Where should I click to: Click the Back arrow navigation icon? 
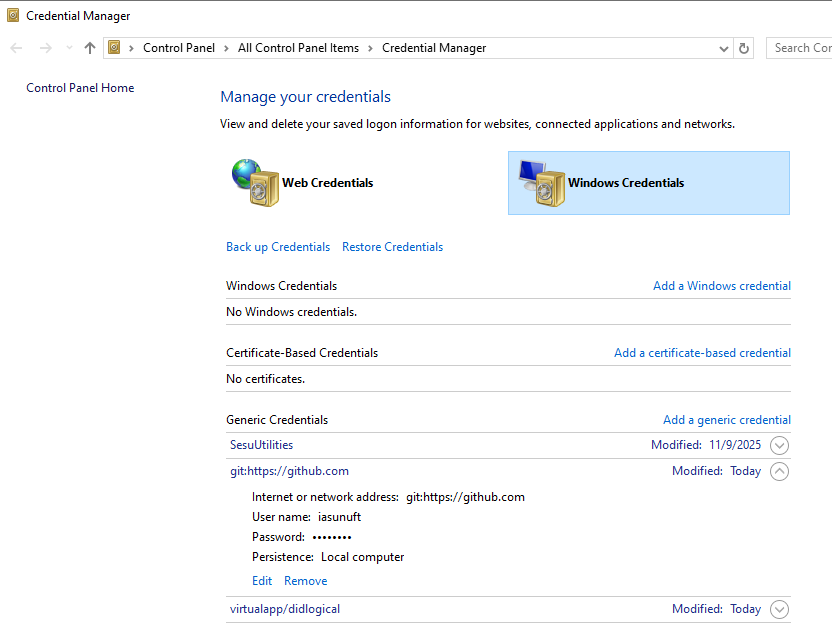(17, 48)
